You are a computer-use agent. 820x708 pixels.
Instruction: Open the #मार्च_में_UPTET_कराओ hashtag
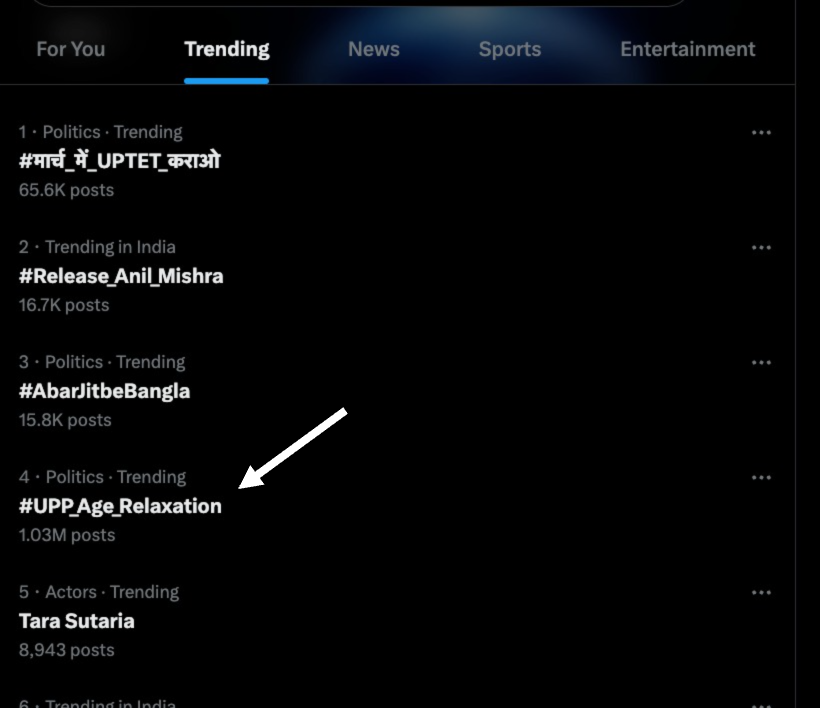(120, 161)
